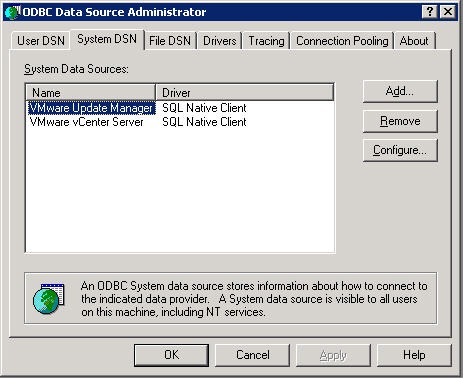Click the Configure... button
The height and width of the screenshot is (378, 463).
(x=400, y=150)
